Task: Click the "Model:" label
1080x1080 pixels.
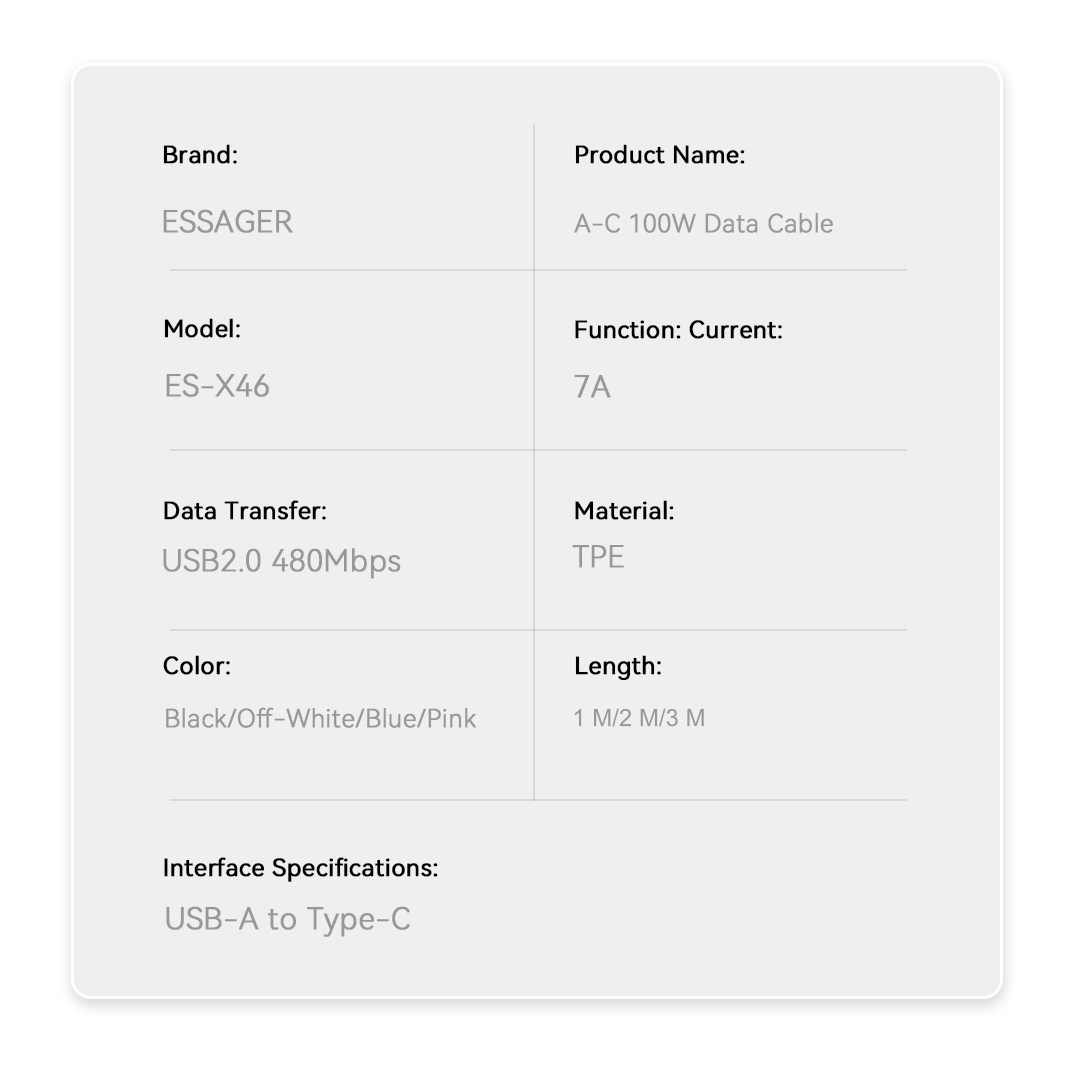Action: coord(202,329)
